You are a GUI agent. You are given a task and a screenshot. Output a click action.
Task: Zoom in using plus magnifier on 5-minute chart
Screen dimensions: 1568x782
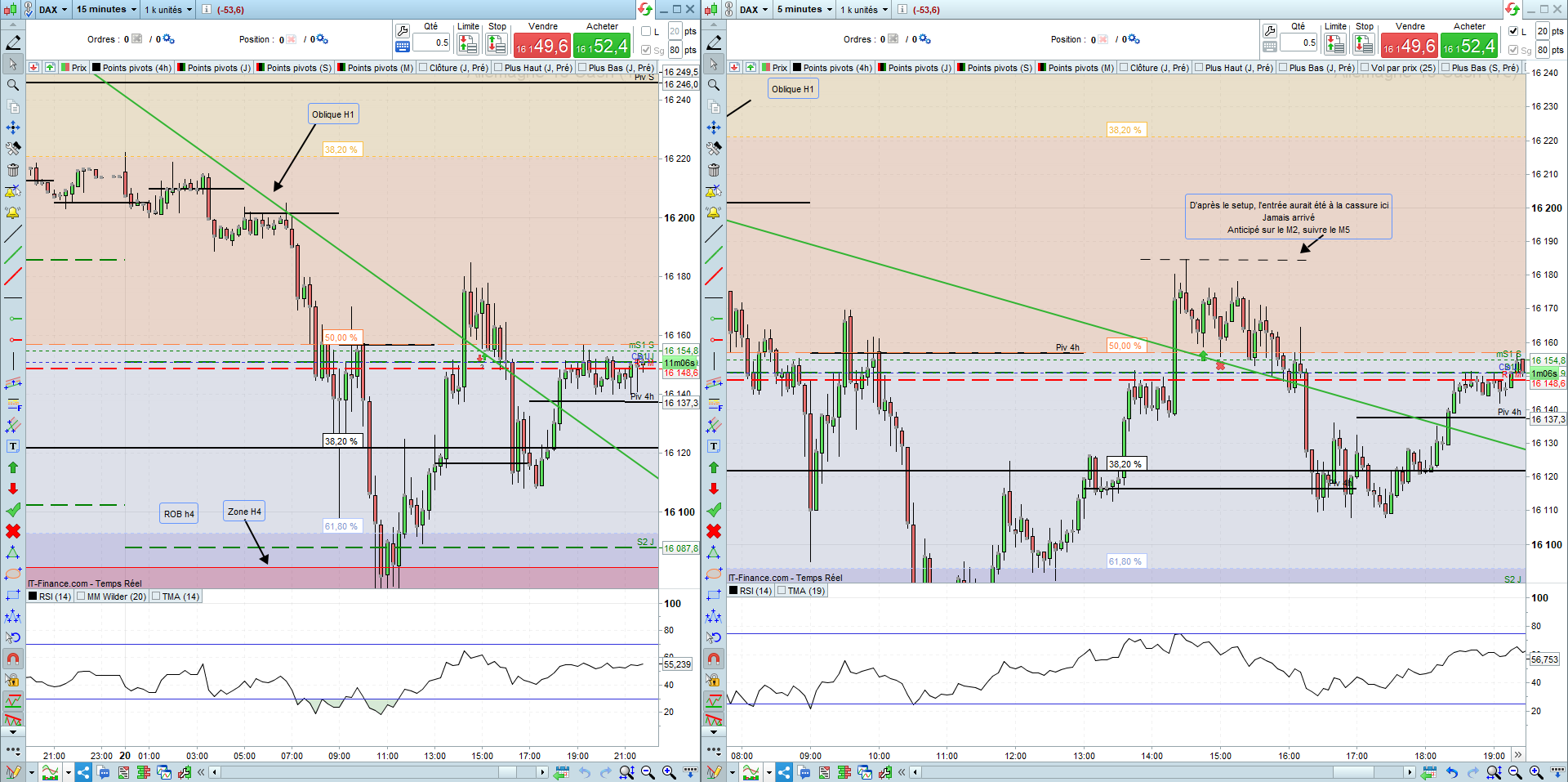(x=1536, y=772)
